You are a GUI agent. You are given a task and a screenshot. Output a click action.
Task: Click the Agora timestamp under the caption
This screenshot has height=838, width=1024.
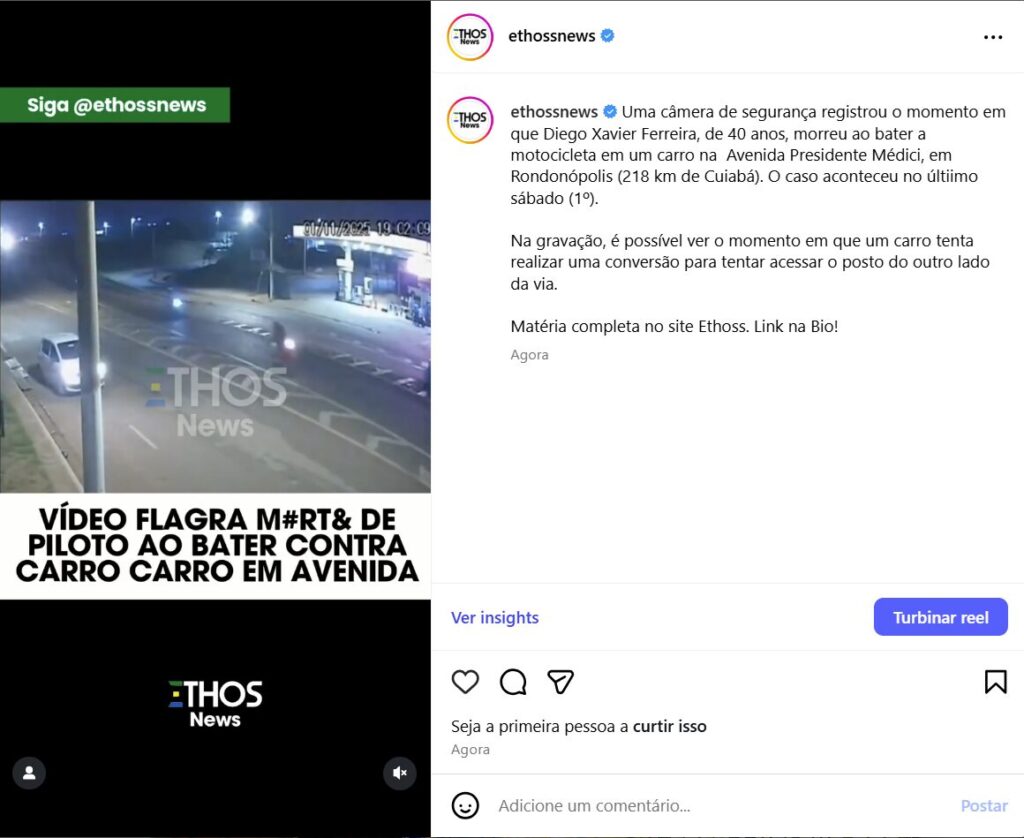tap(529, 355)
